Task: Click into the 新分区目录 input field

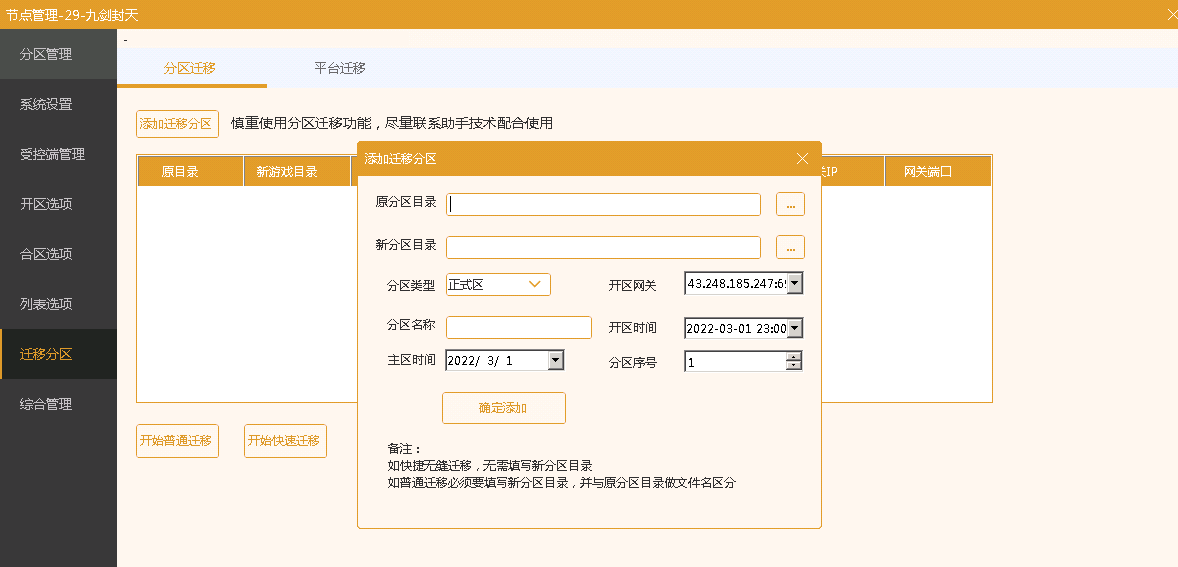Action: coord(603,247)
